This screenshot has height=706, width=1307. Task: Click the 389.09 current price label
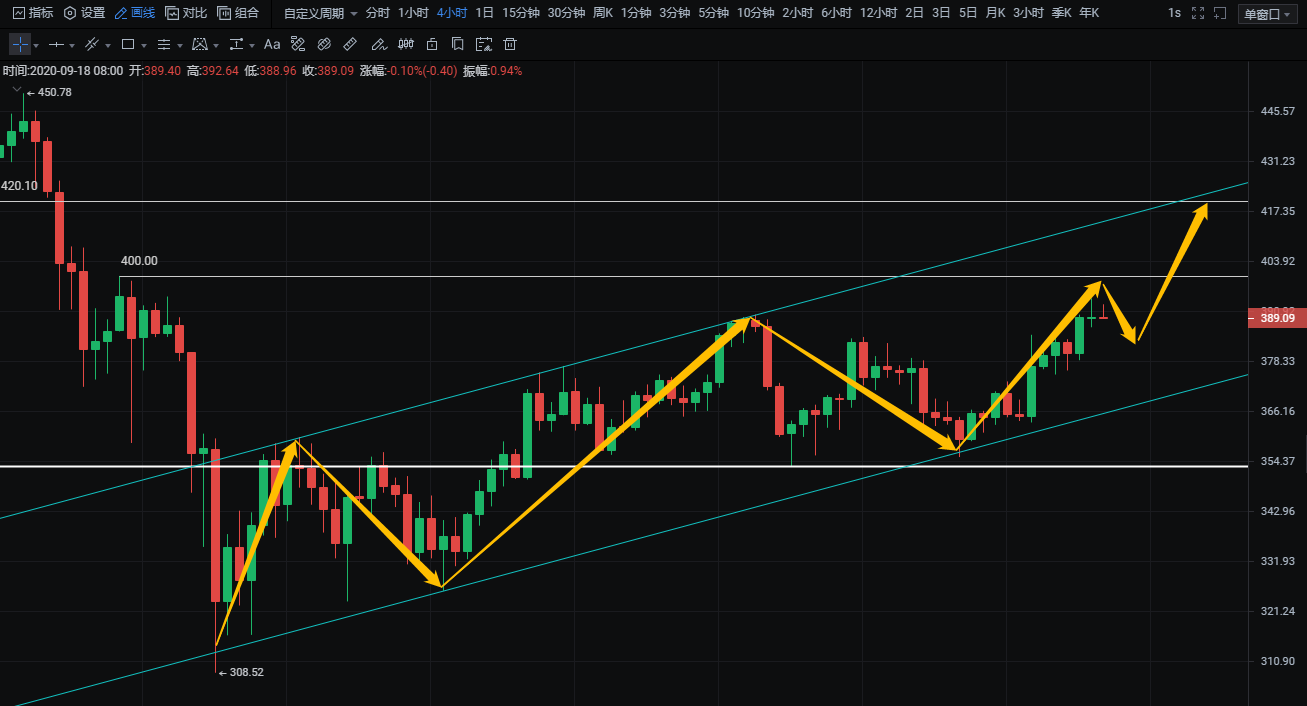click(x=1276, y=318)
